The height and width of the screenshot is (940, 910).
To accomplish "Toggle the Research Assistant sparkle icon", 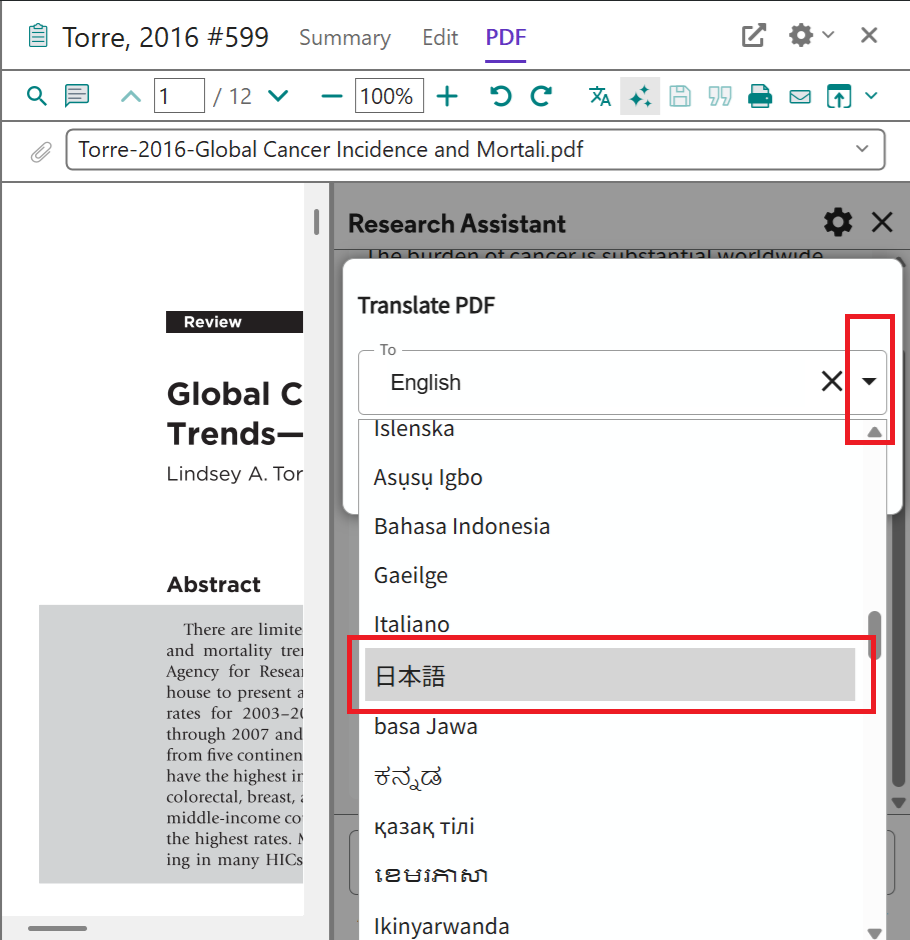I will click(640, 96).
